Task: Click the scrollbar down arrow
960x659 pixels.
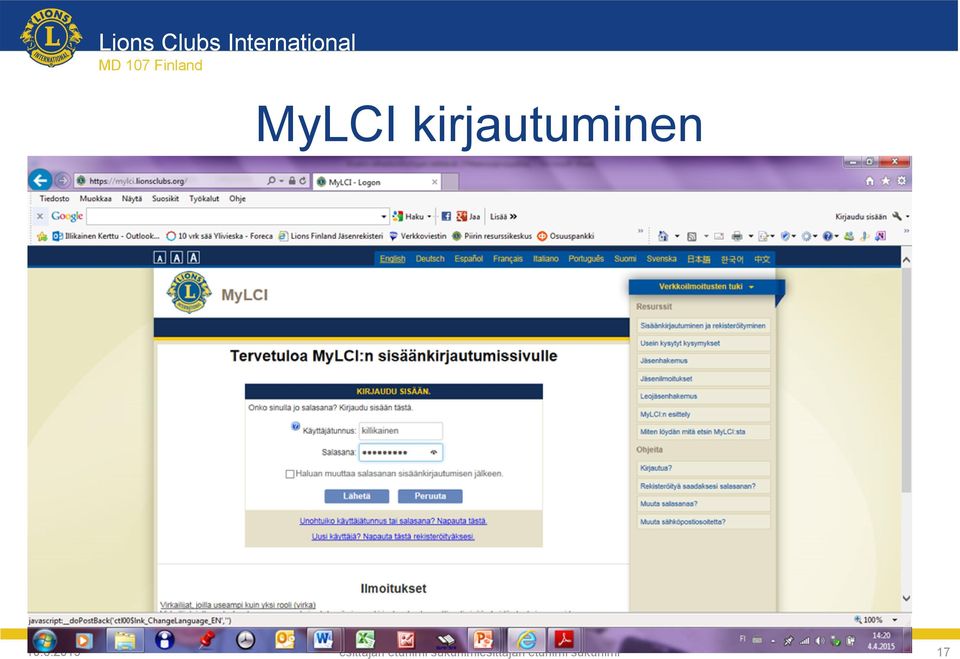Action: [x=906, y=598]
